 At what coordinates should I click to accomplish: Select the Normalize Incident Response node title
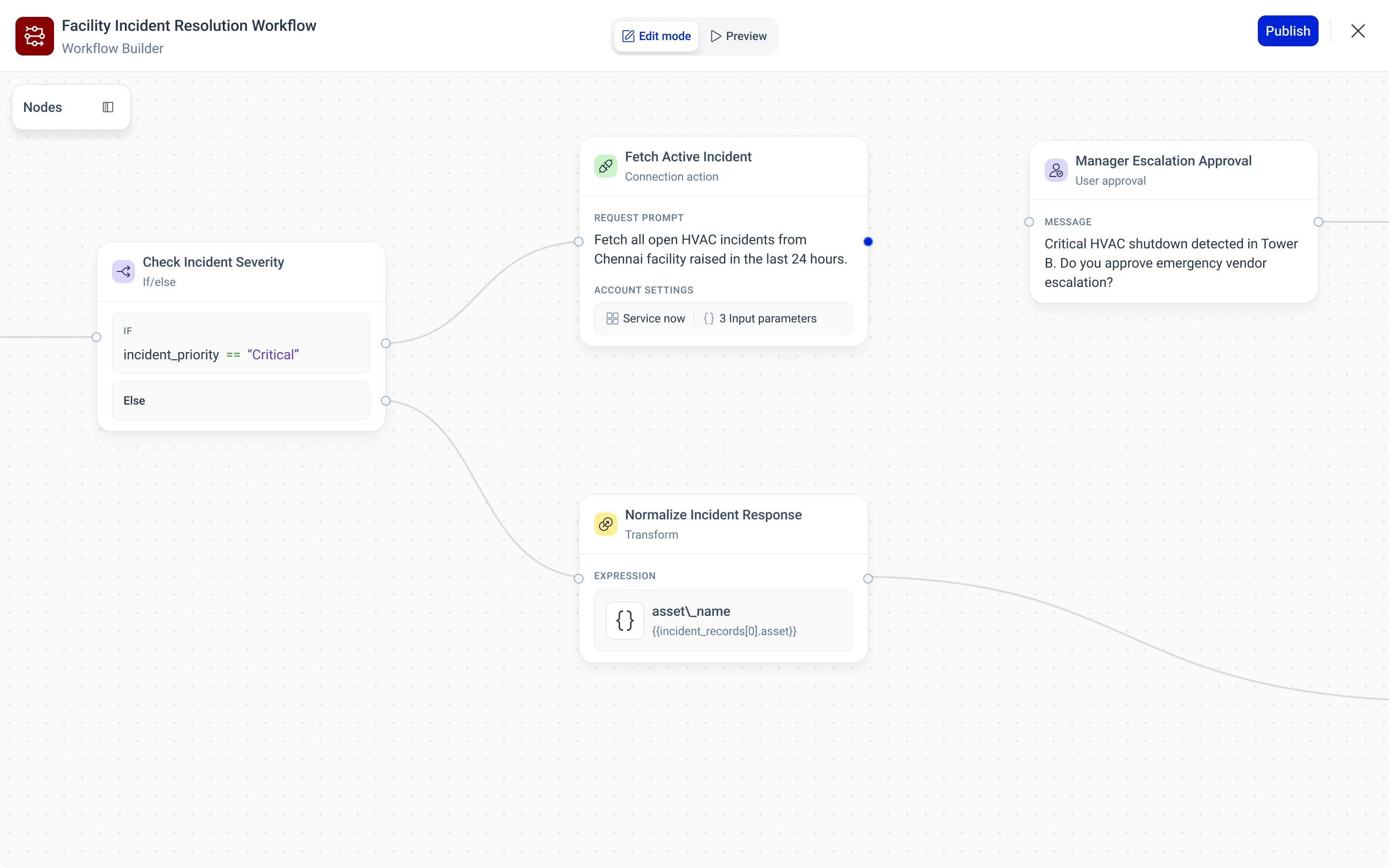(713, 515)
